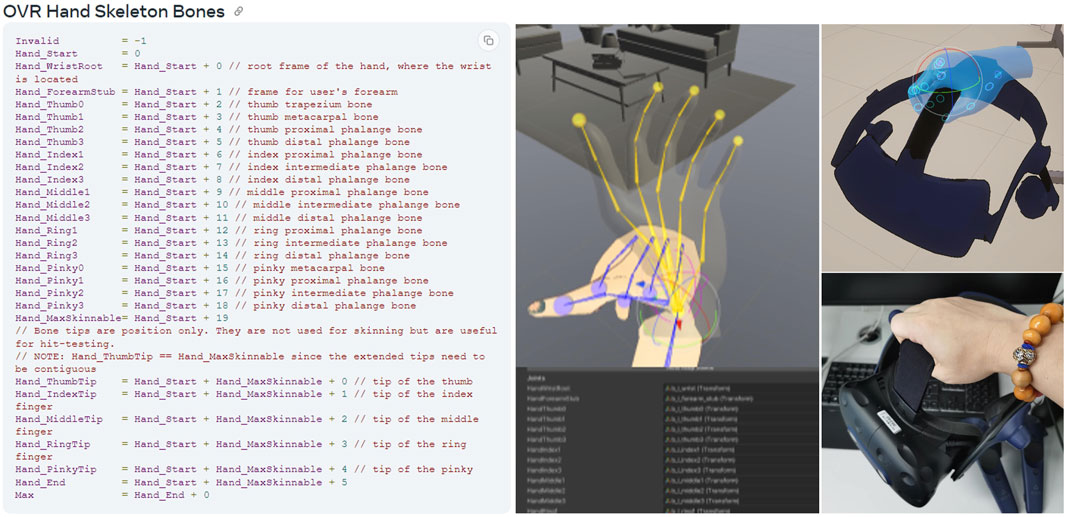Click the 'Hand_Pinky2' identifier in the code

click(x=50, y=293)
